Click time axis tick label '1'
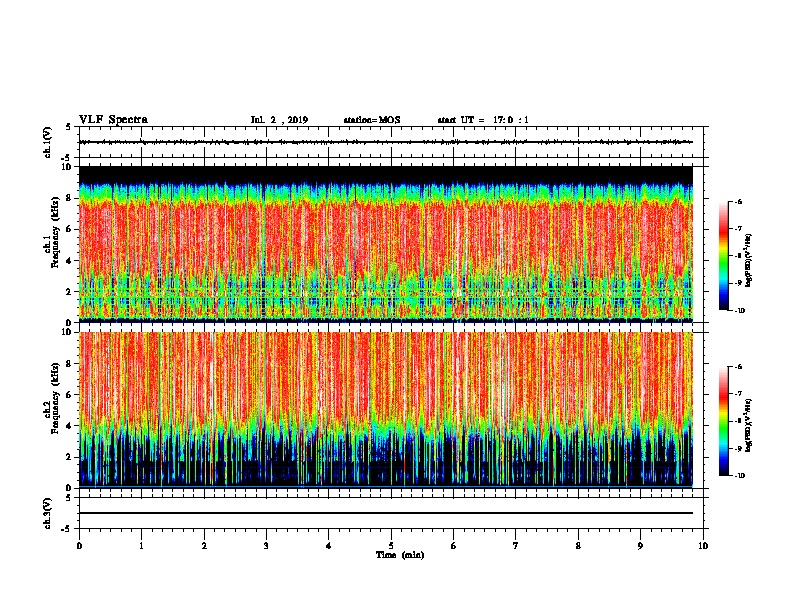This screenshot has width=792, height=612. [142, 546]
